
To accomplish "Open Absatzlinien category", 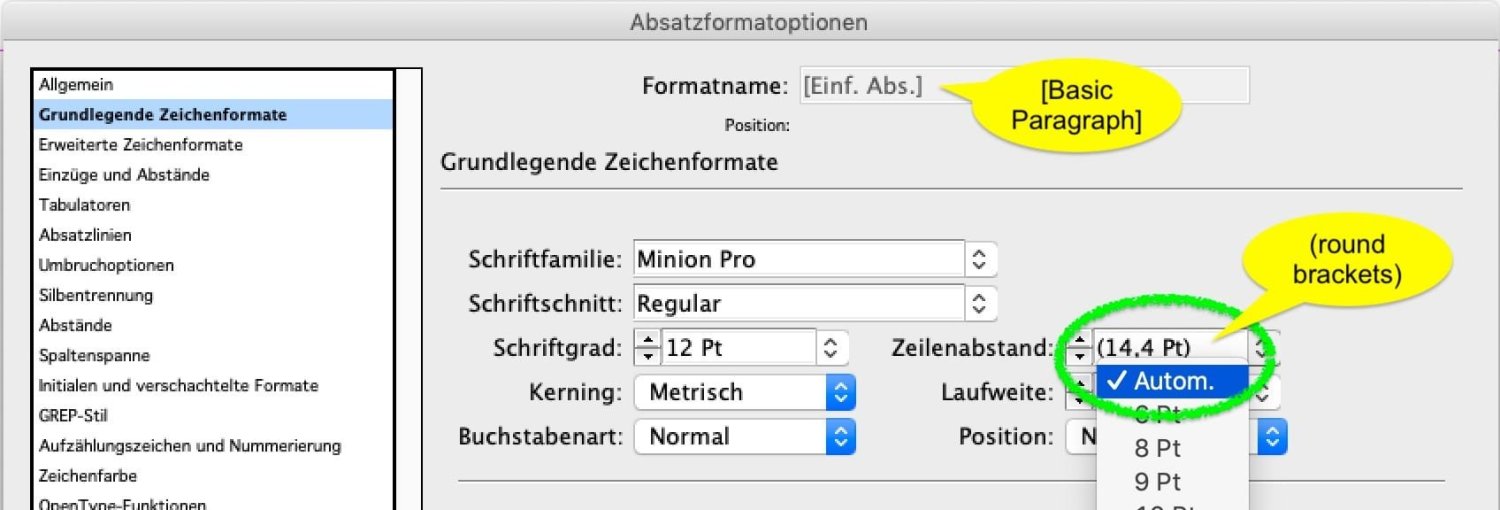I will (85, 235).
